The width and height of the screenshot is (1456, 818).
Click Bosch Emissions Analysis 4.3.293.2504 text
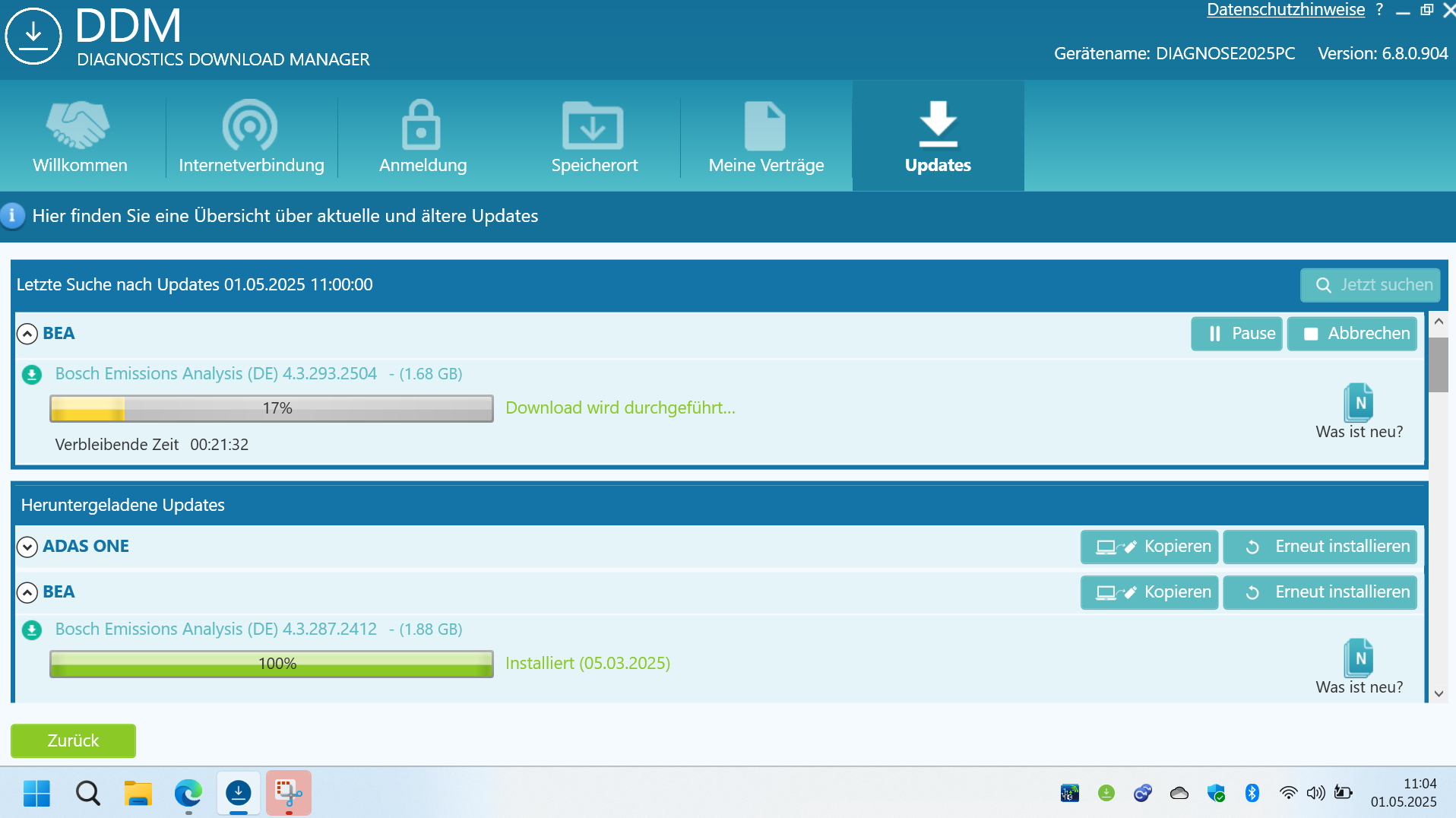(216, 374)
